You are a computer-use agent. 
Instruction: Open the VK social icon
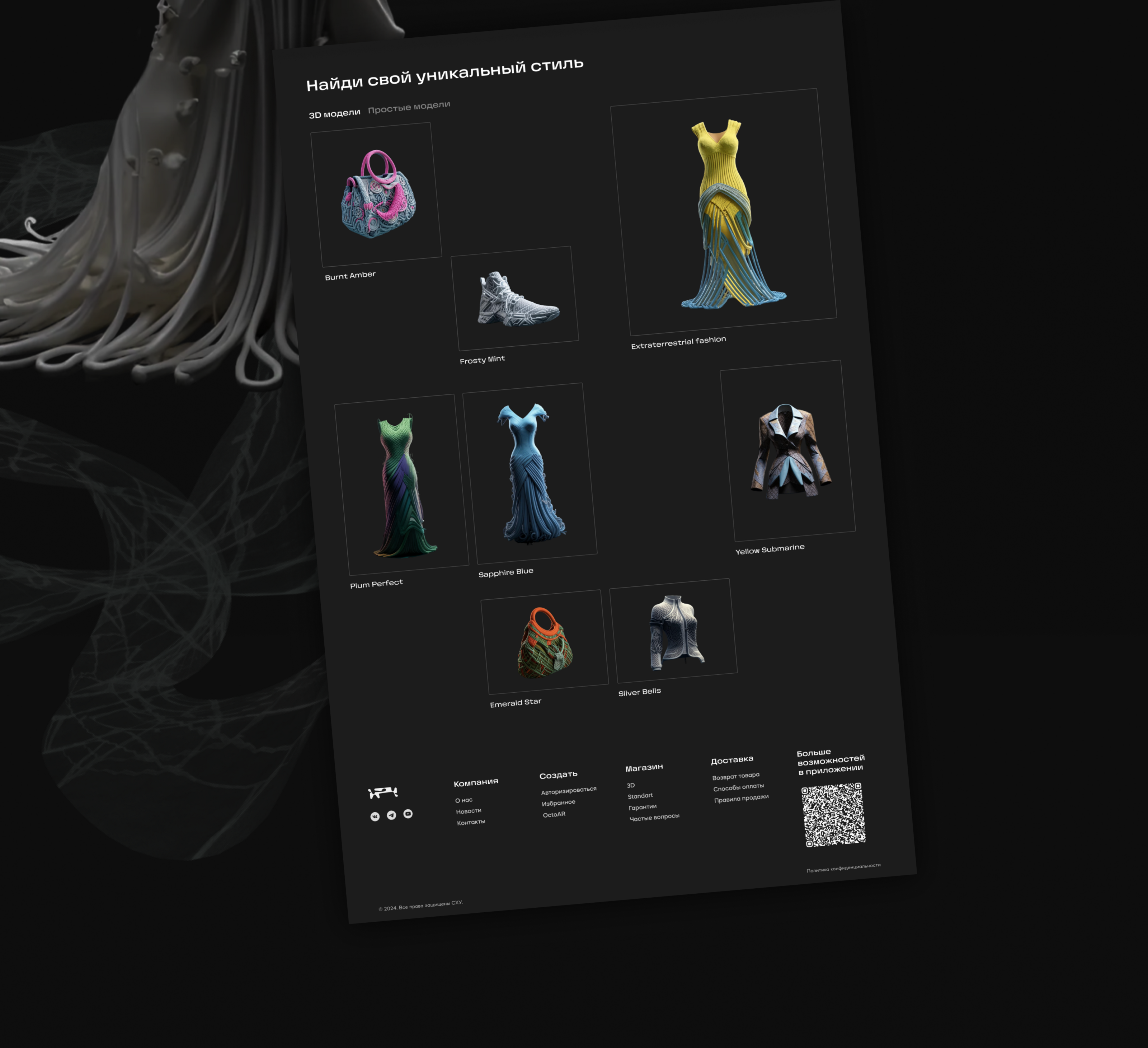(375, 817)
